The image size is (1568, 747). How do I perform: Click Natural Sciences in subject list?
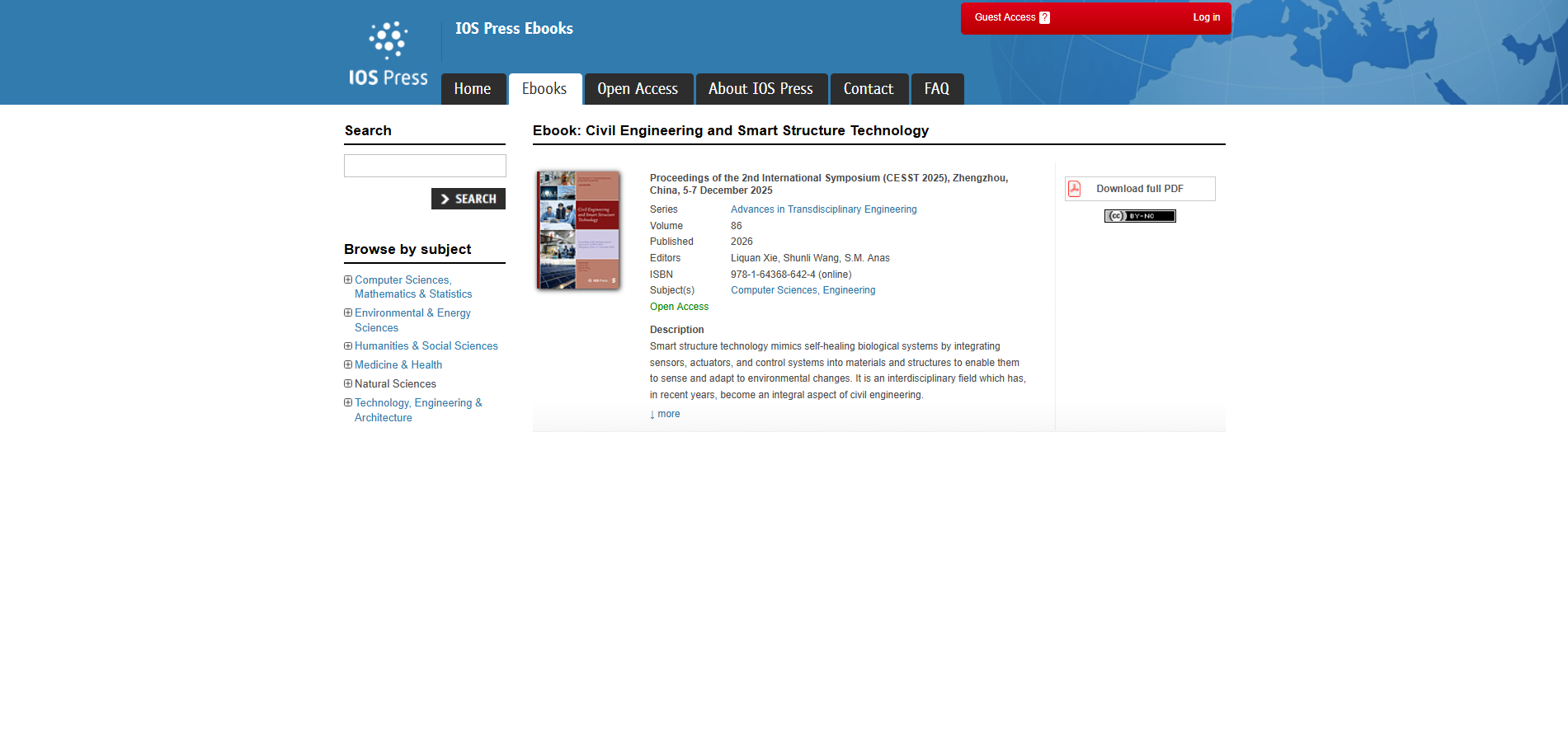pos(395,384)
